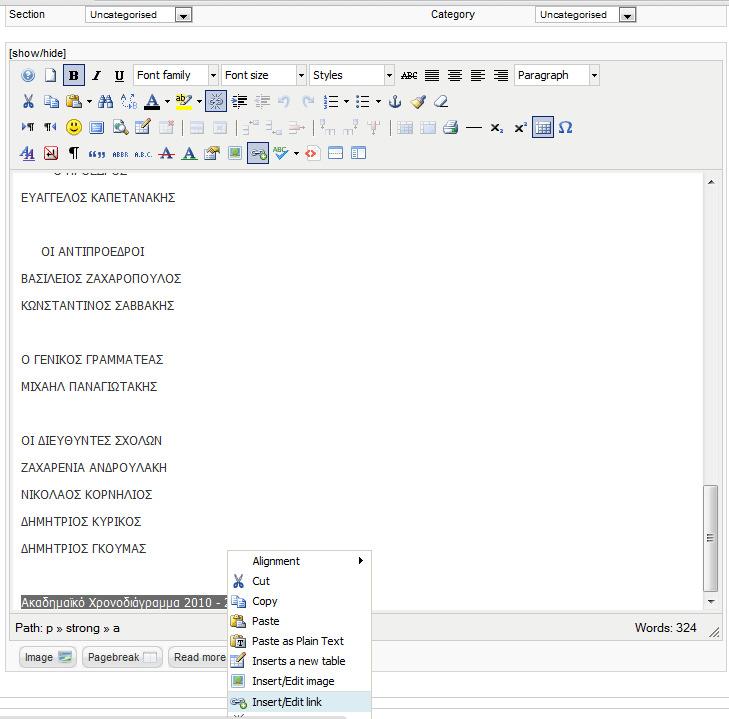Click the Remove formatting eraser icon

[x=440, y=101]
